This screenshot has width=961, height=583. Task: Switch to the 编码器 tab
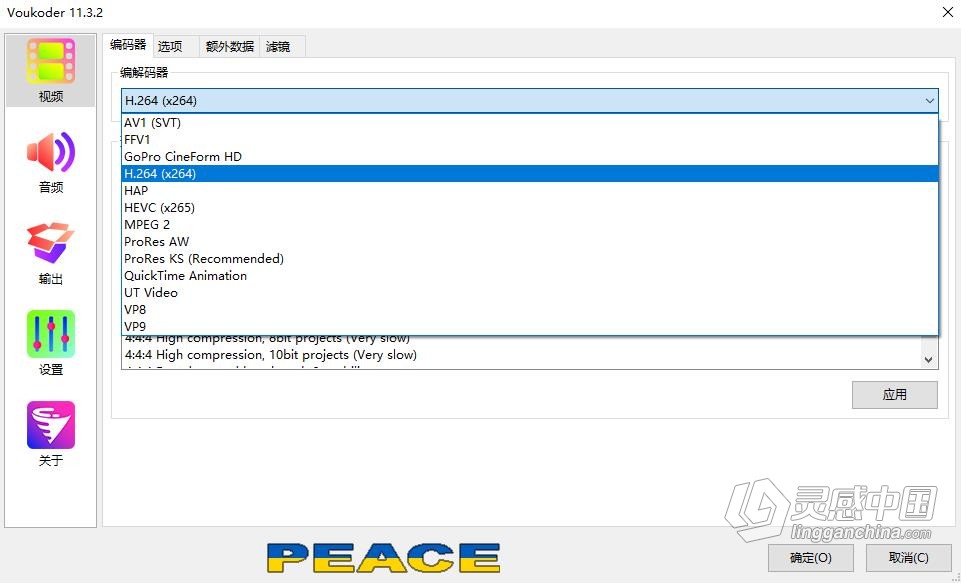point(128,45)
